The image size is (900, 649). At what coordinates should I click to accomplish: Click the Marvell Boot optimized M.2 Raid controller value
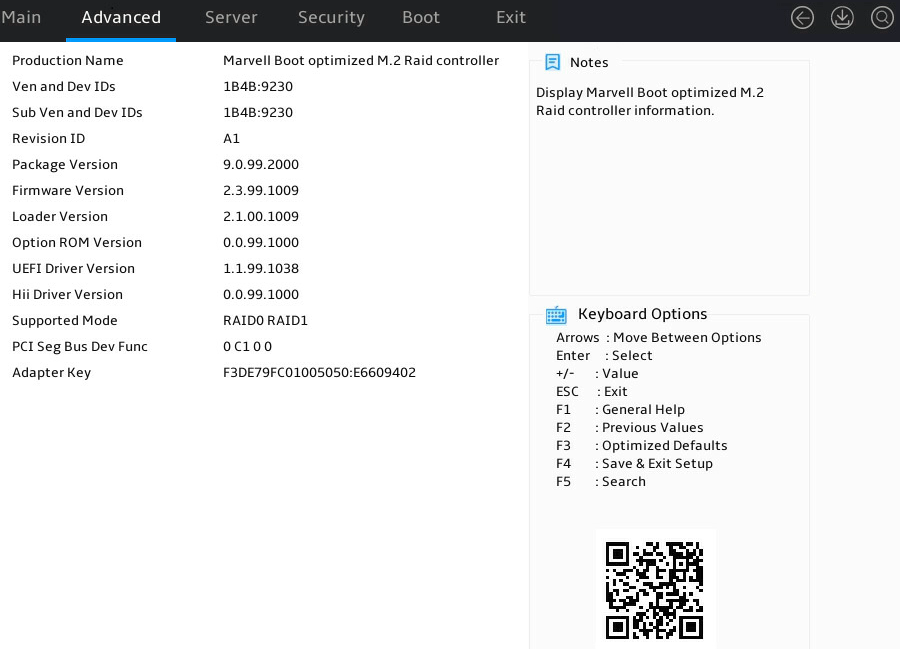[x=361, y=60]
